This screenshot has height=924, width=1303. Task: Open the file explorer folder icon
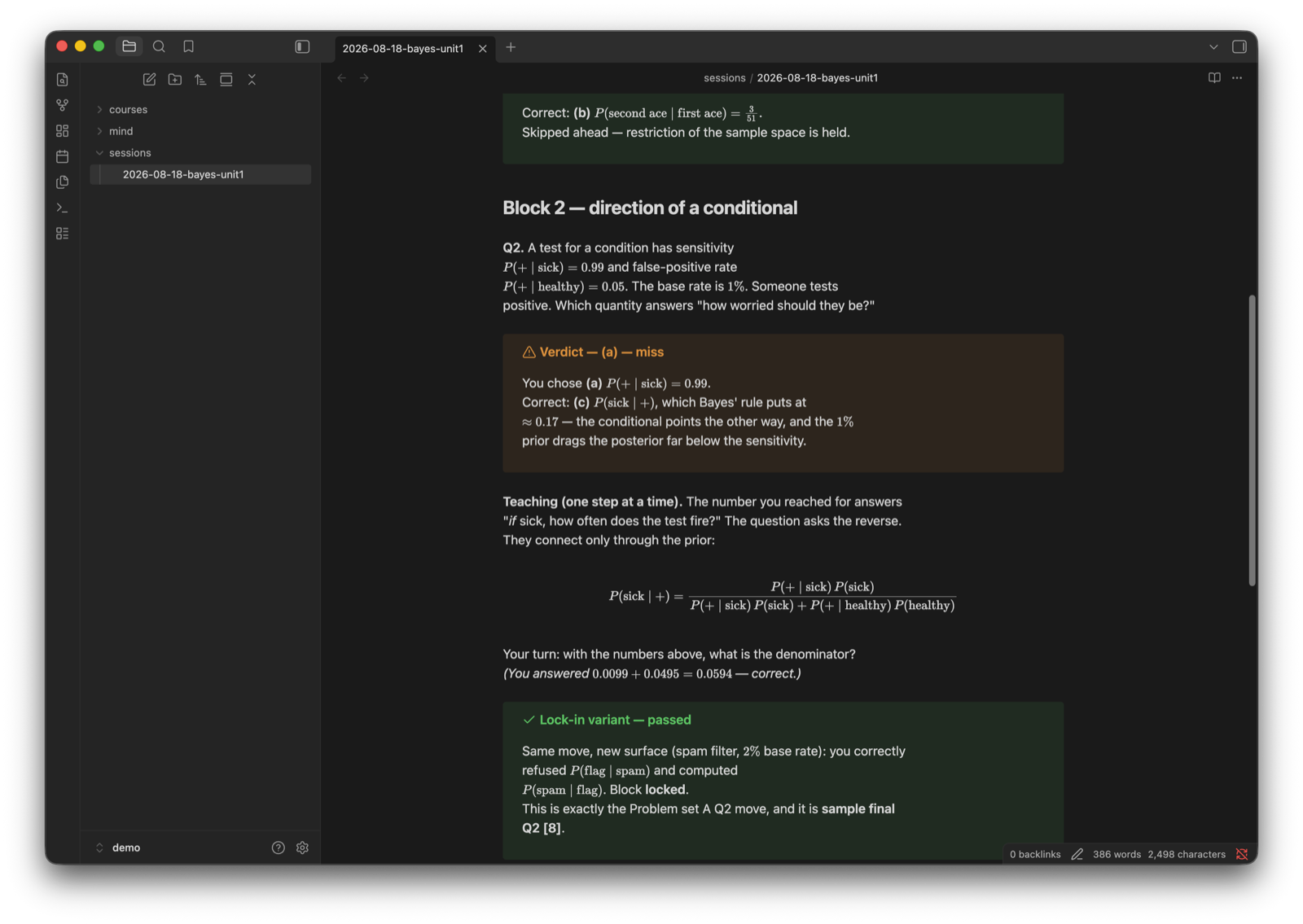129,46
